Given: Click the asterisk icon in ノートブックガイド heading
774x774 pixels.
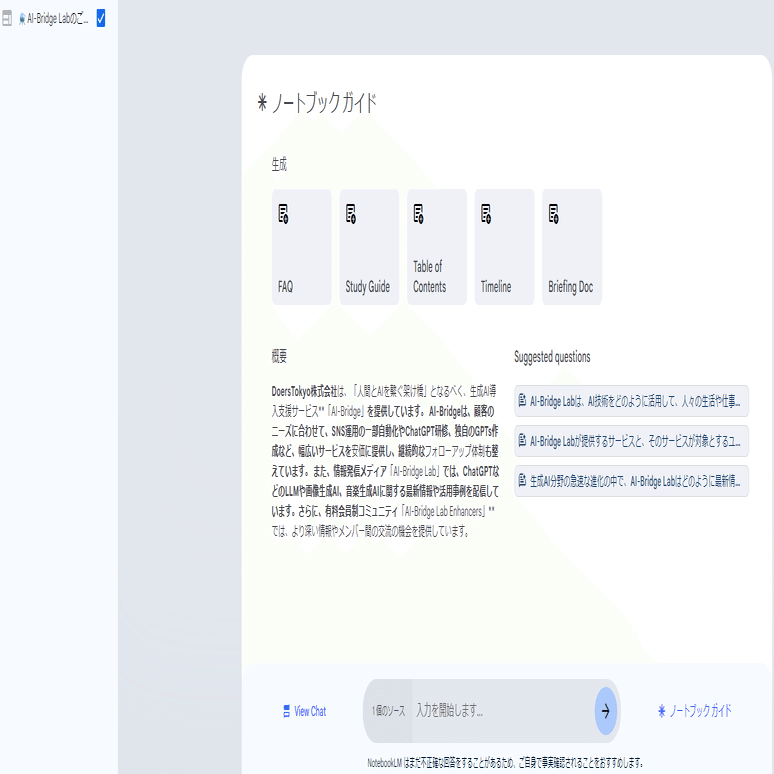Looking at the screenshot, I should 262,103.
